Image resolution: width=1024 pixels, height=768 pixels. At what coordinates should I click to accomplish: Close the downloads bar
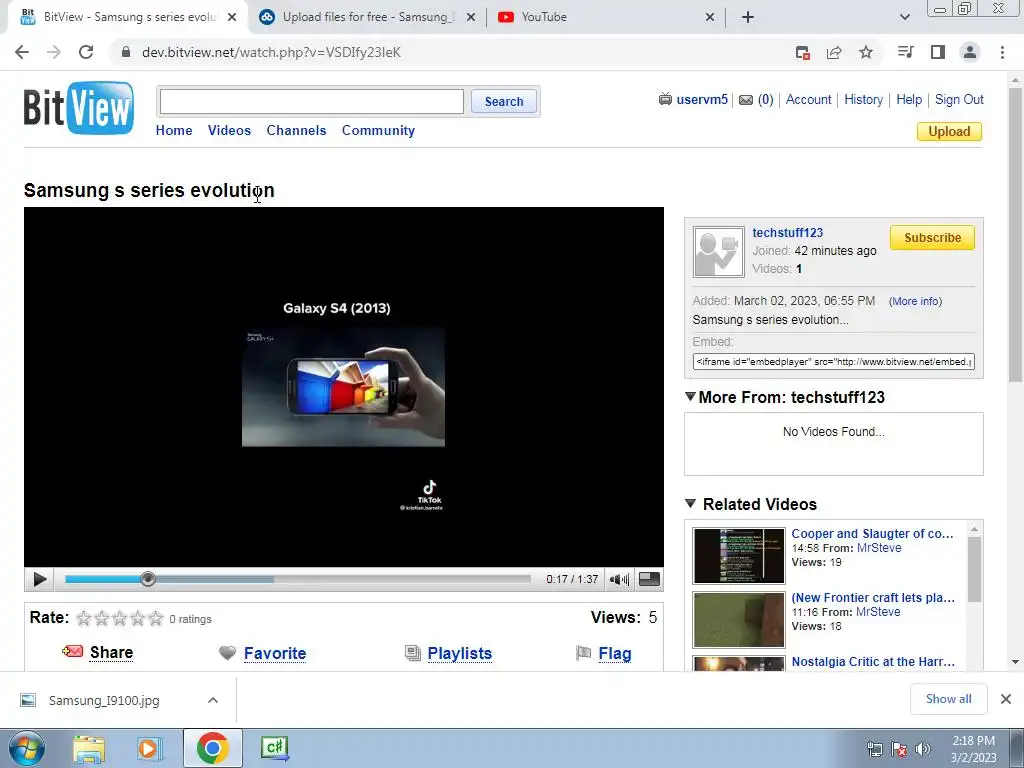(x=1006, y=699)
